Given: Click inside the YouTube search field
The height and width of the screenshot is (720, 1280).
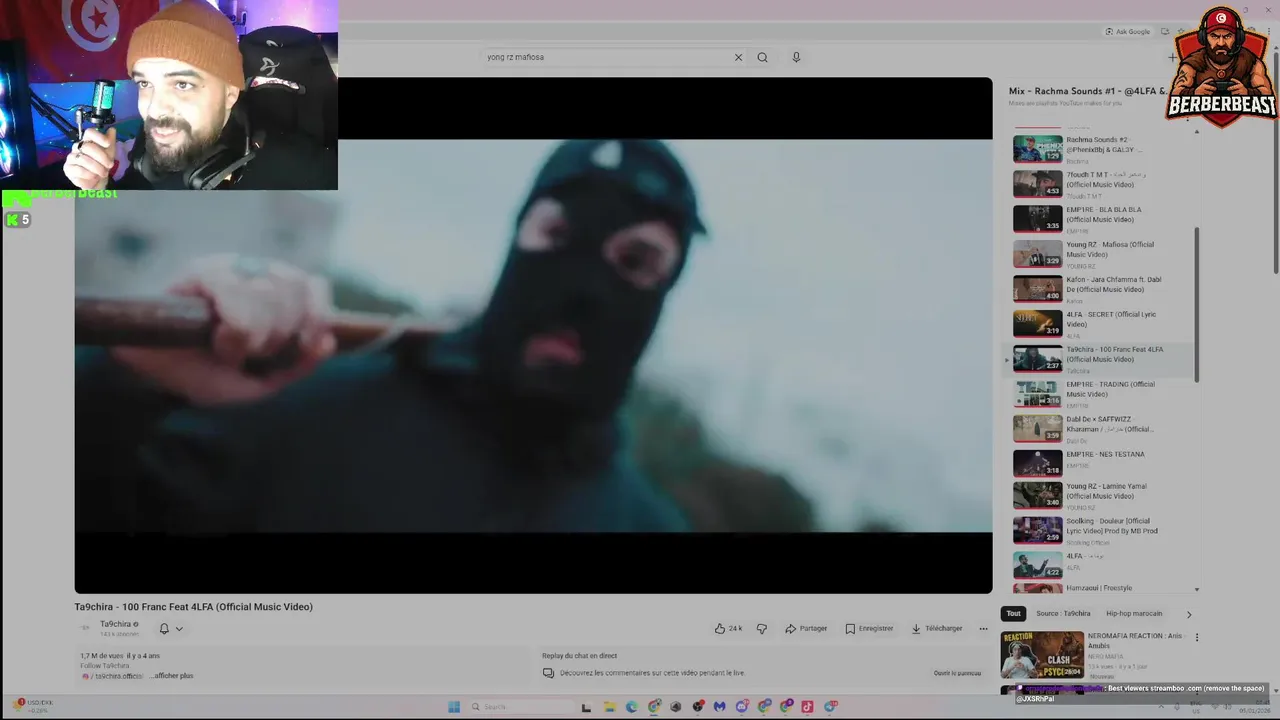Looking at the screenshot, I should [606, 57].
